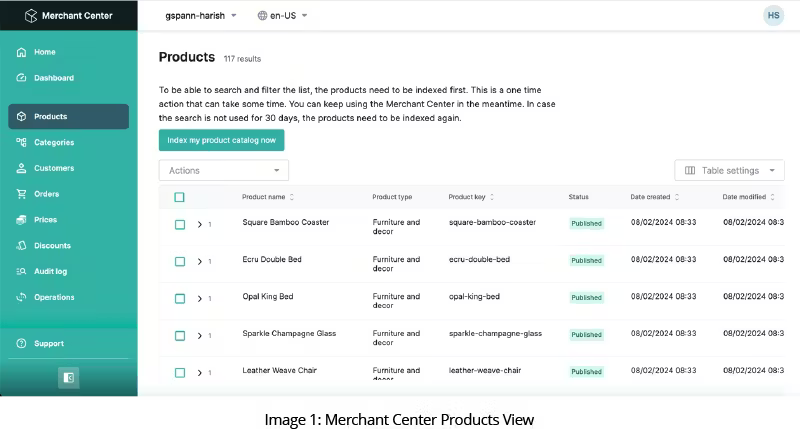
Task: Open the Opal King Bed product
Action: tap(268, 296)
